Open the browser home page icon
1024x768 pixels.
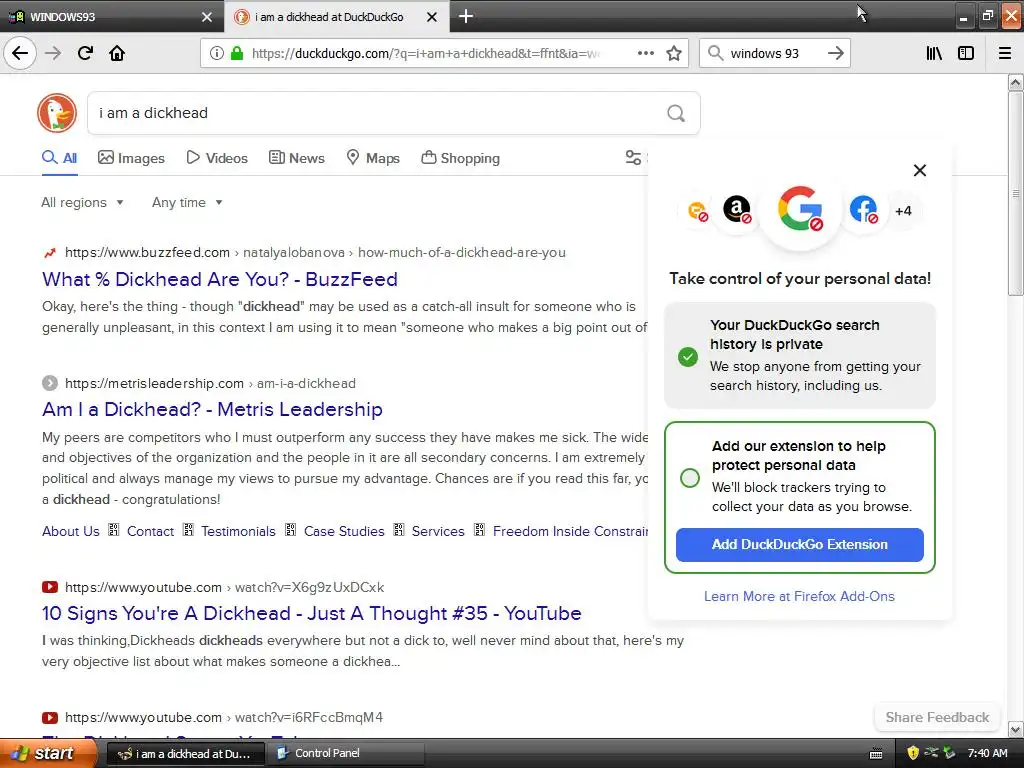[x=117, y=53]
